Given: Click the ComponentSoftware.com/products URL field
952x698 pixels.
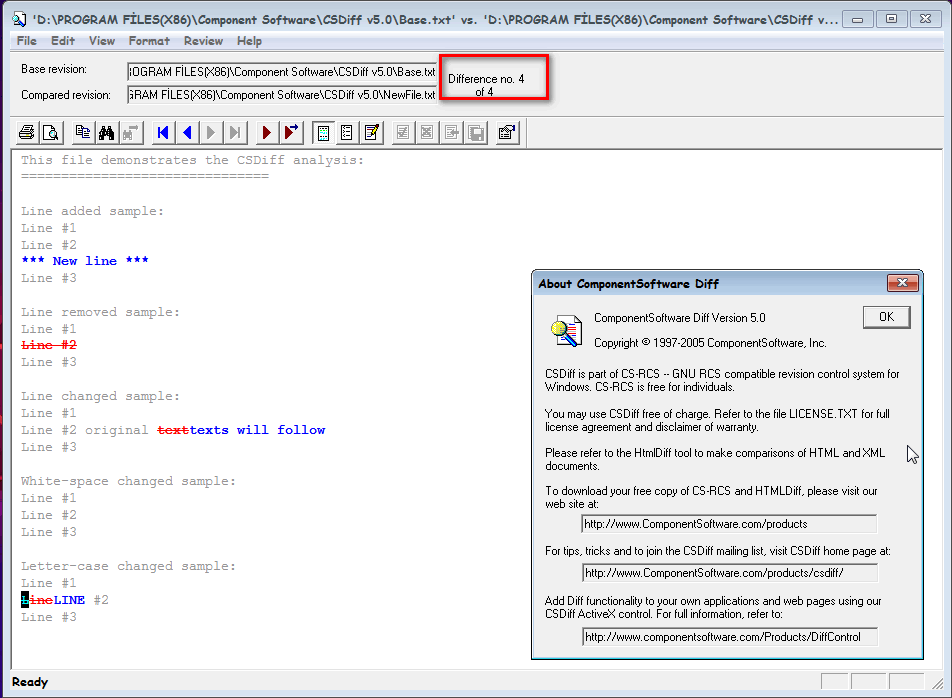Looking at the screenshot, I should [729, 524].
